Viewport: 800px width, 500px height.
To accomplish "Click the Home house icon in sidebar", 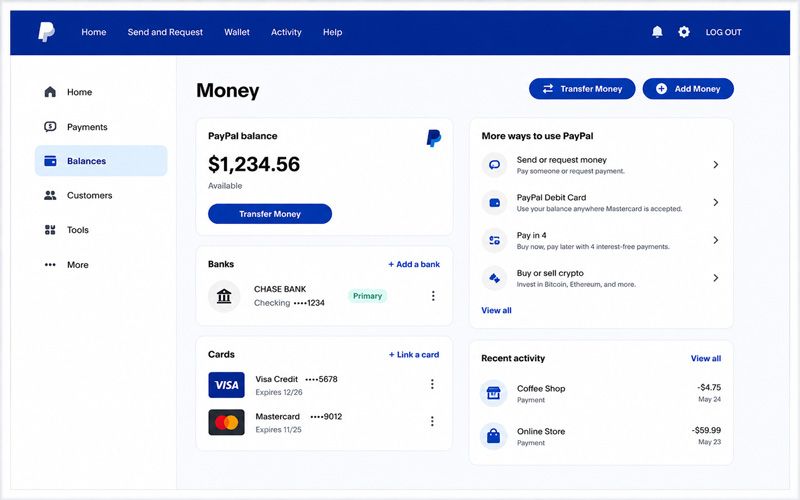I will tap(50, 92).
